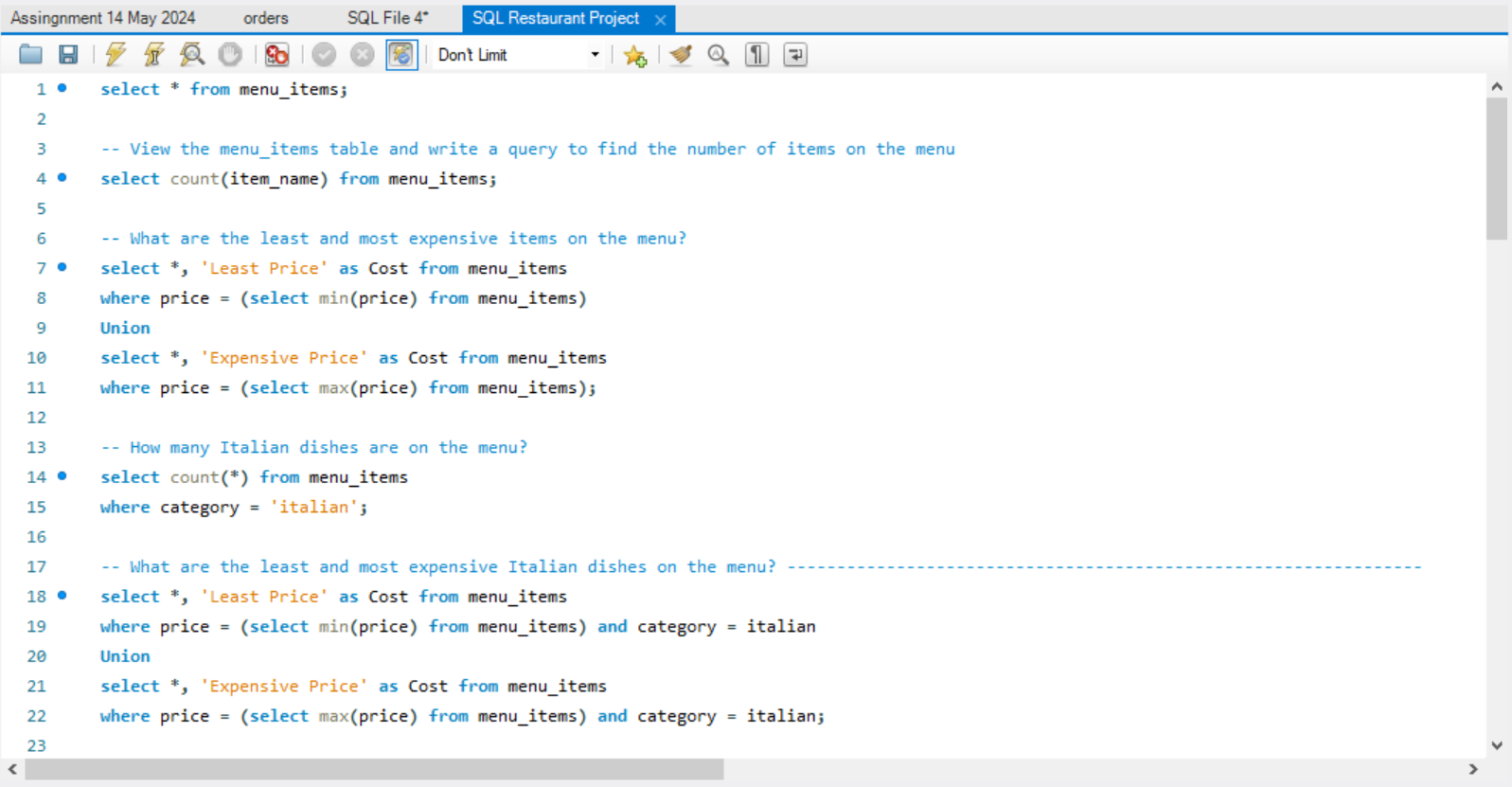
Task: Beautify the SQL with the broom icon
Action: pyautogui.click(x=681, y=55)
